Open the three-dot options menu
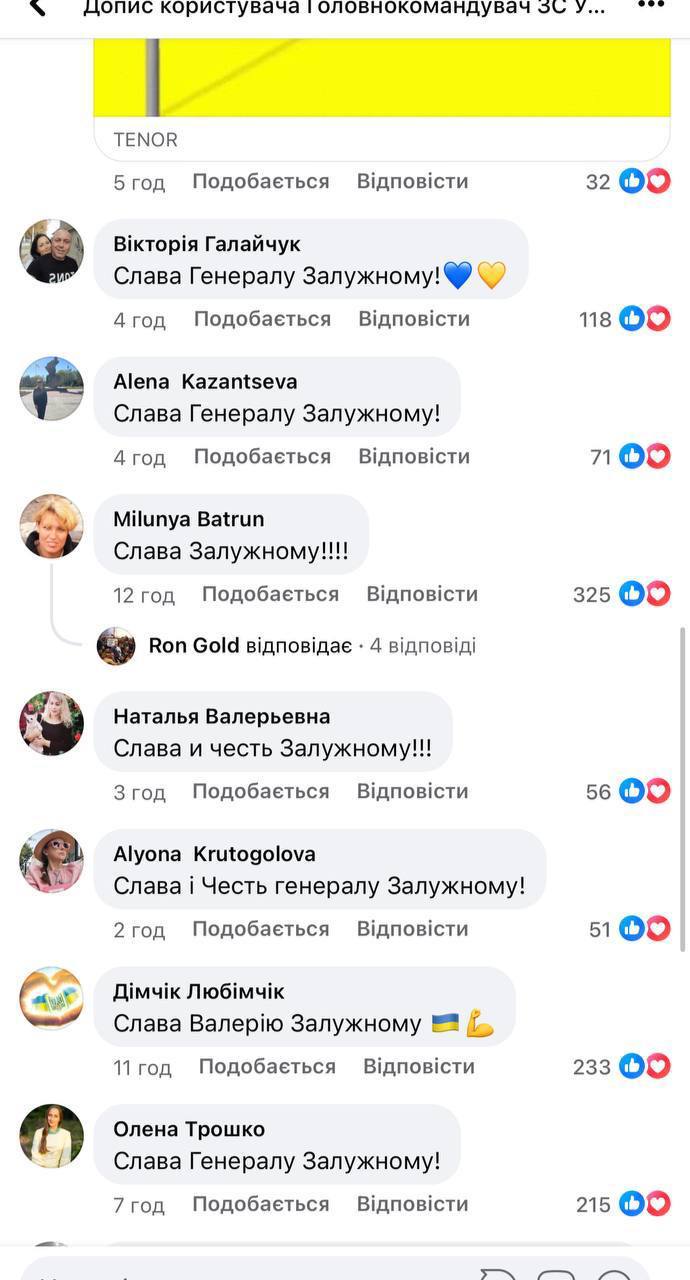This screenshot has height=1280, width=690. (651, 5)
